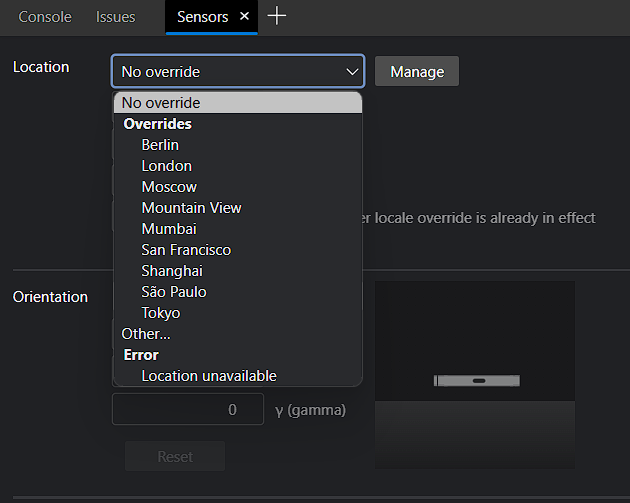
Task: Select Location unavailable error option
Action: tap(209, 376)
